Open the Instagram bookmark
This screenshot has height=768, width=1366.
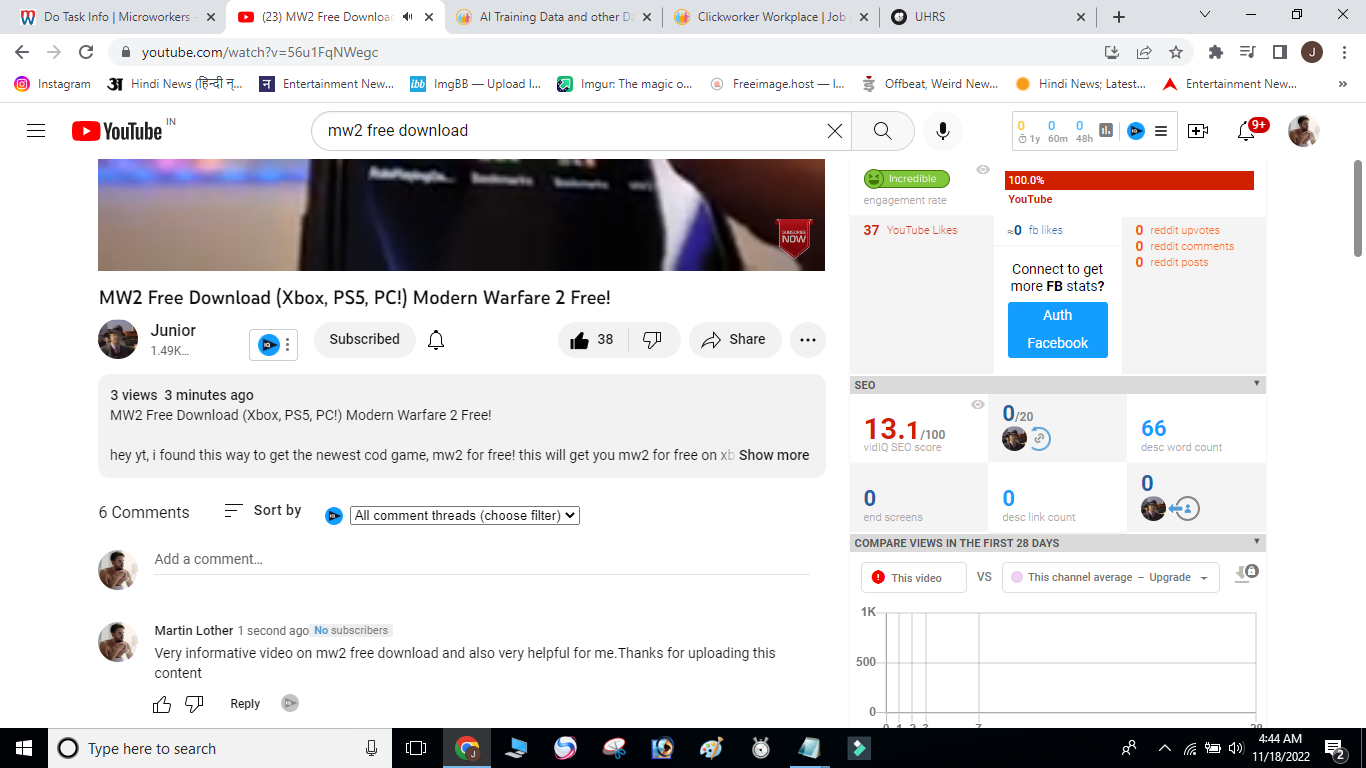(53, 84)
